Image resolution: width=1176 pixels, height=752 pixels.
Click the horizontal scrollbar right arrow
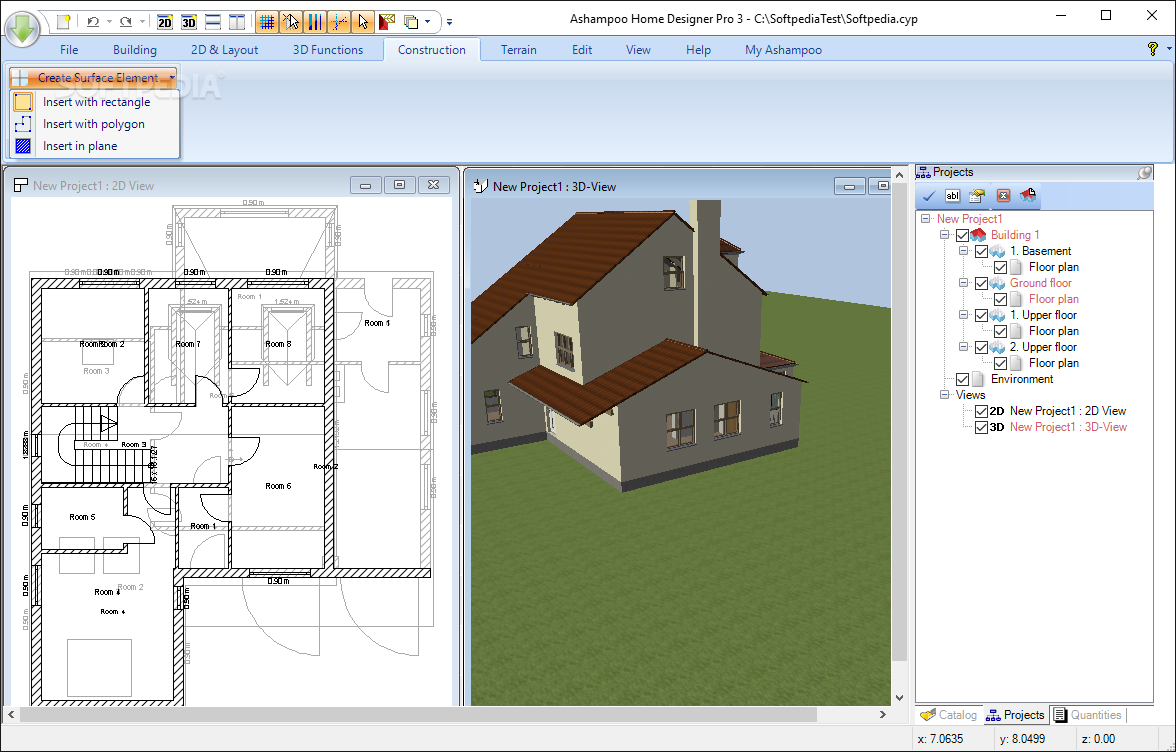882,715
